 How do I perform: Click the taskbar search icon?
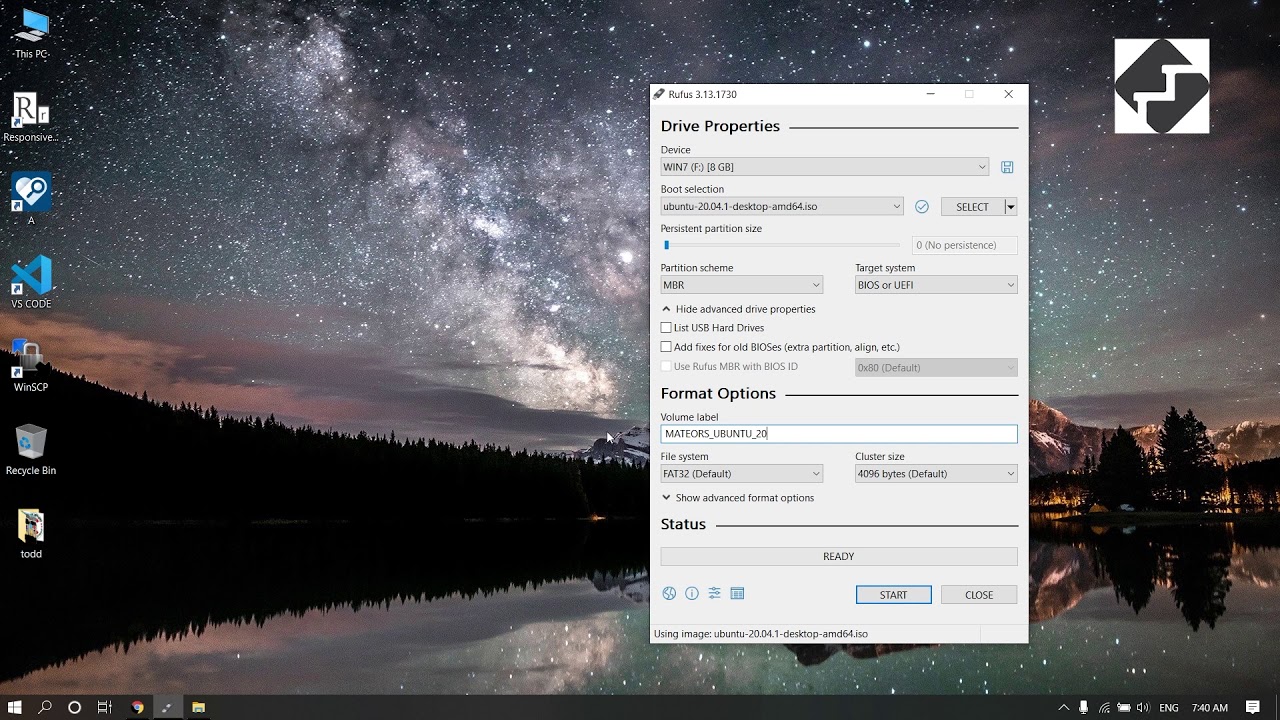[45, 707]
